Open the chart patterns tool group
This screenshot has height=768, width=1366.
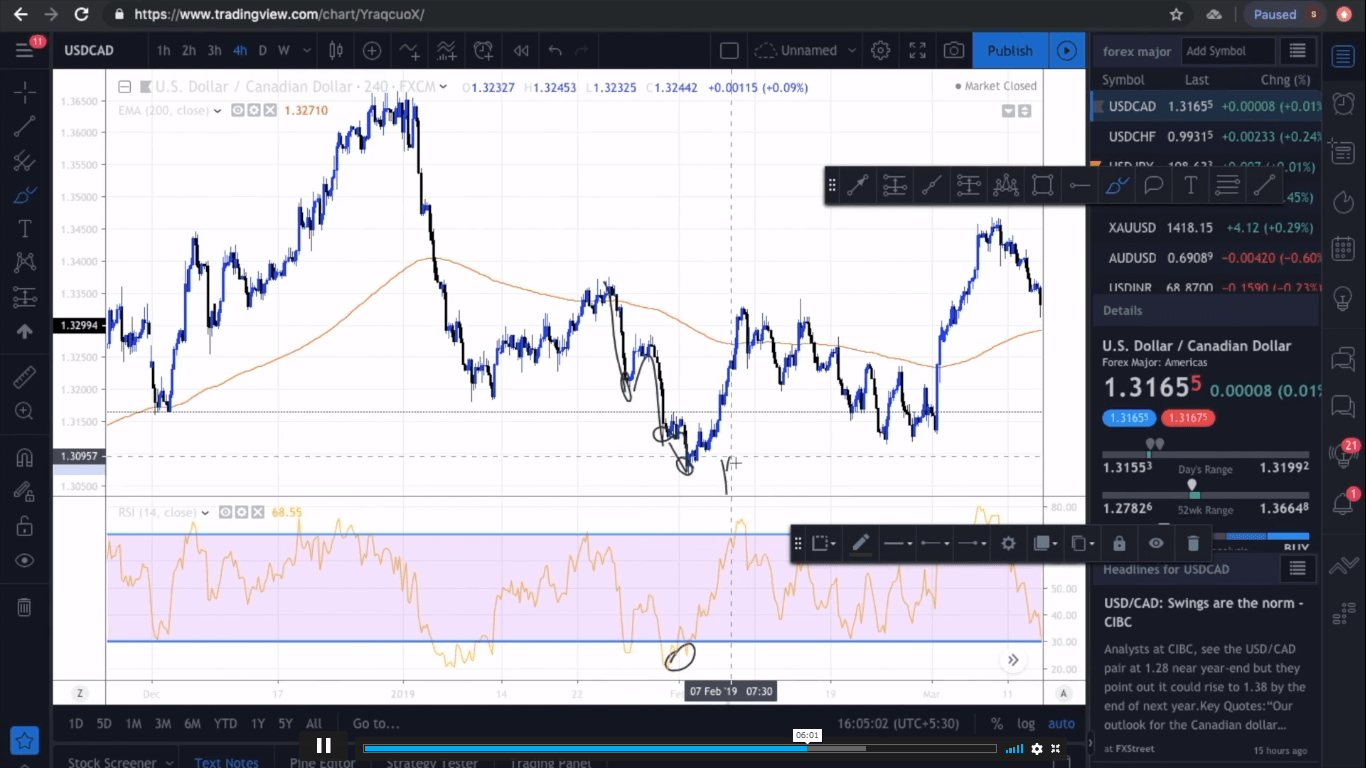coord(25,263)
